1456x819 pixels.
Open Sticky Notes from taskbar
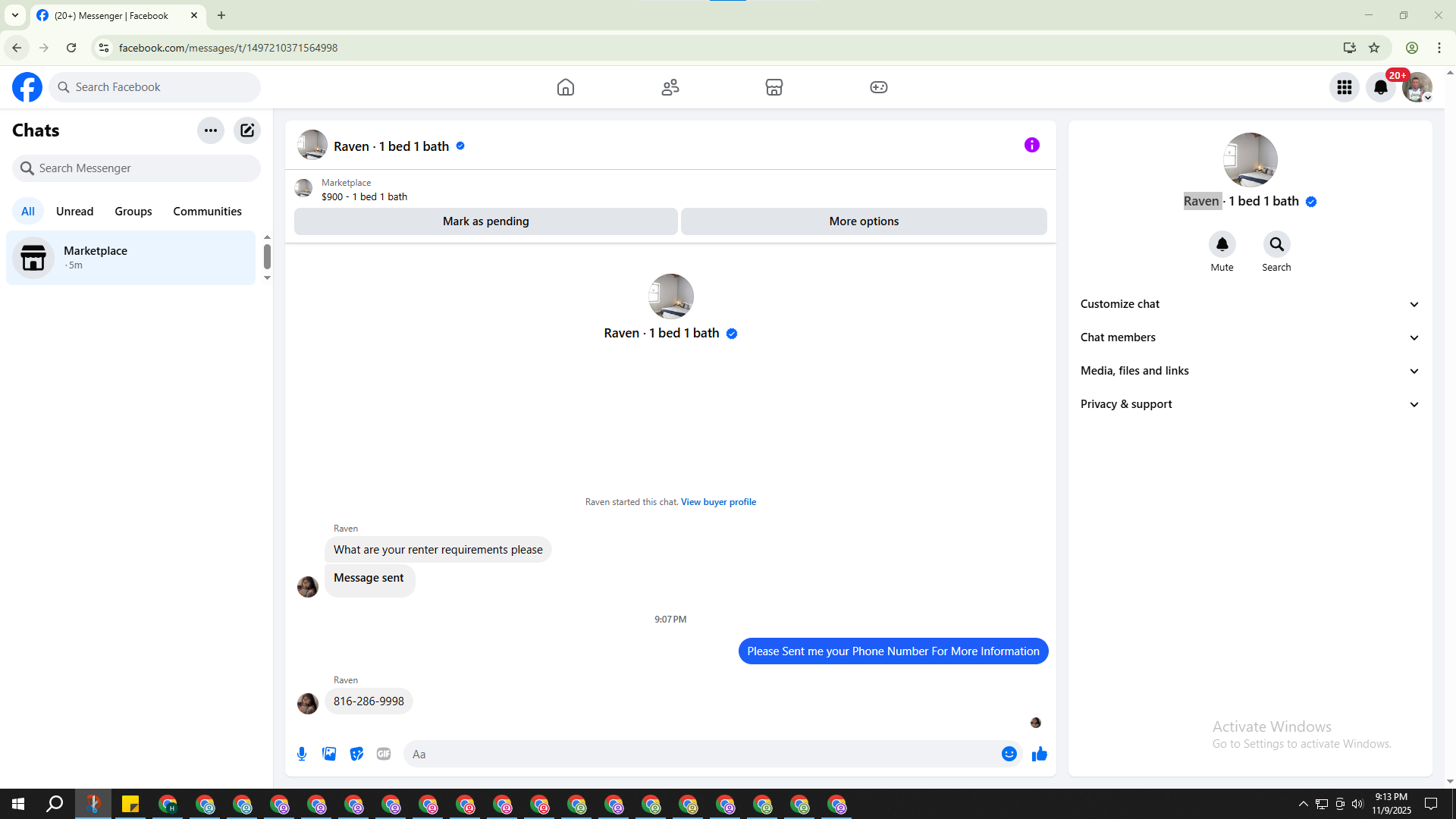(130, 804)
